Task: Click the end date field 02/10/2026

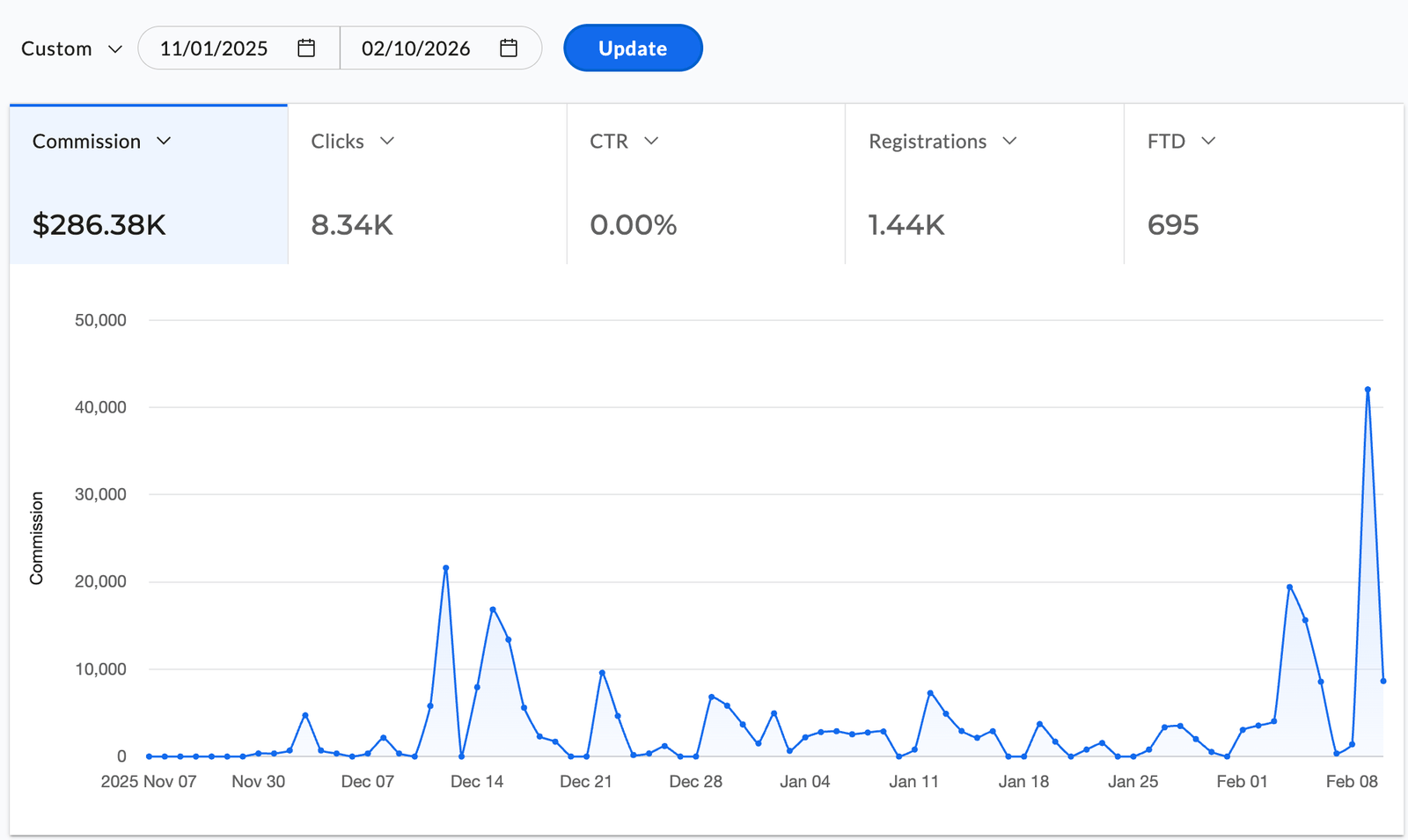Action: (x=440, y=48)
